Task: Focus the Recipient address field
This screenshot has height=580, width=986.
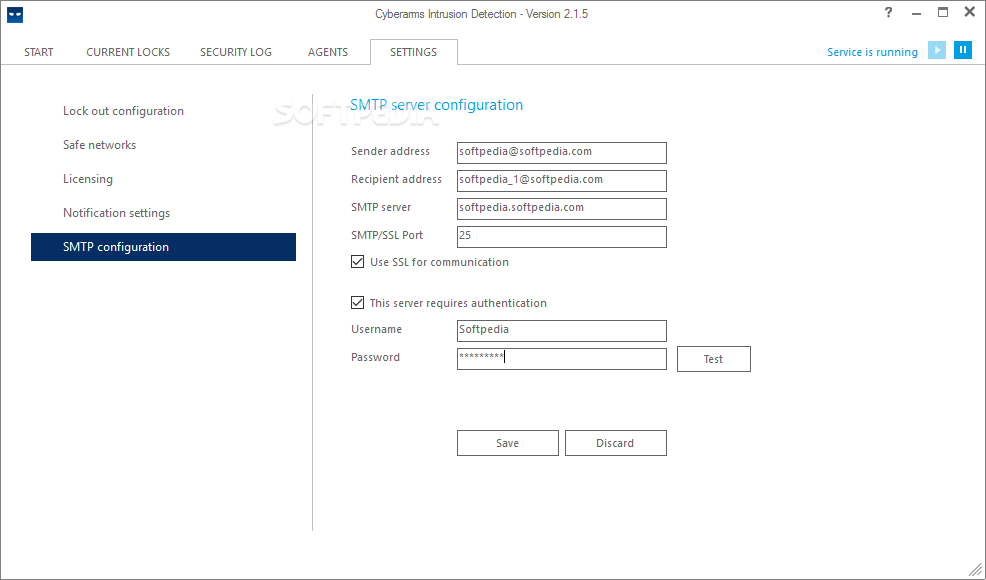Action: (562, 181)
